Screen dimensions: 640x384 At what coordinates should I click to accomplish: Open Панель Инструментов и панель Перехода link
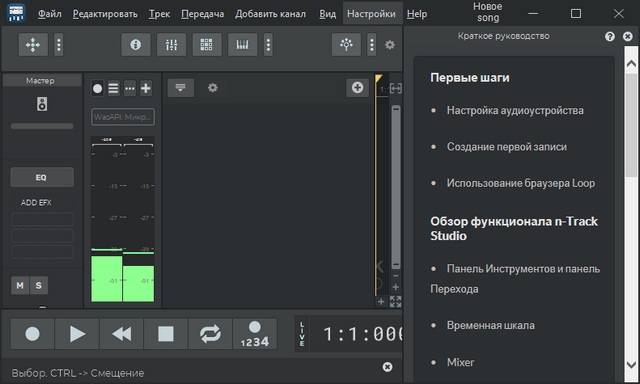(515, 279)
